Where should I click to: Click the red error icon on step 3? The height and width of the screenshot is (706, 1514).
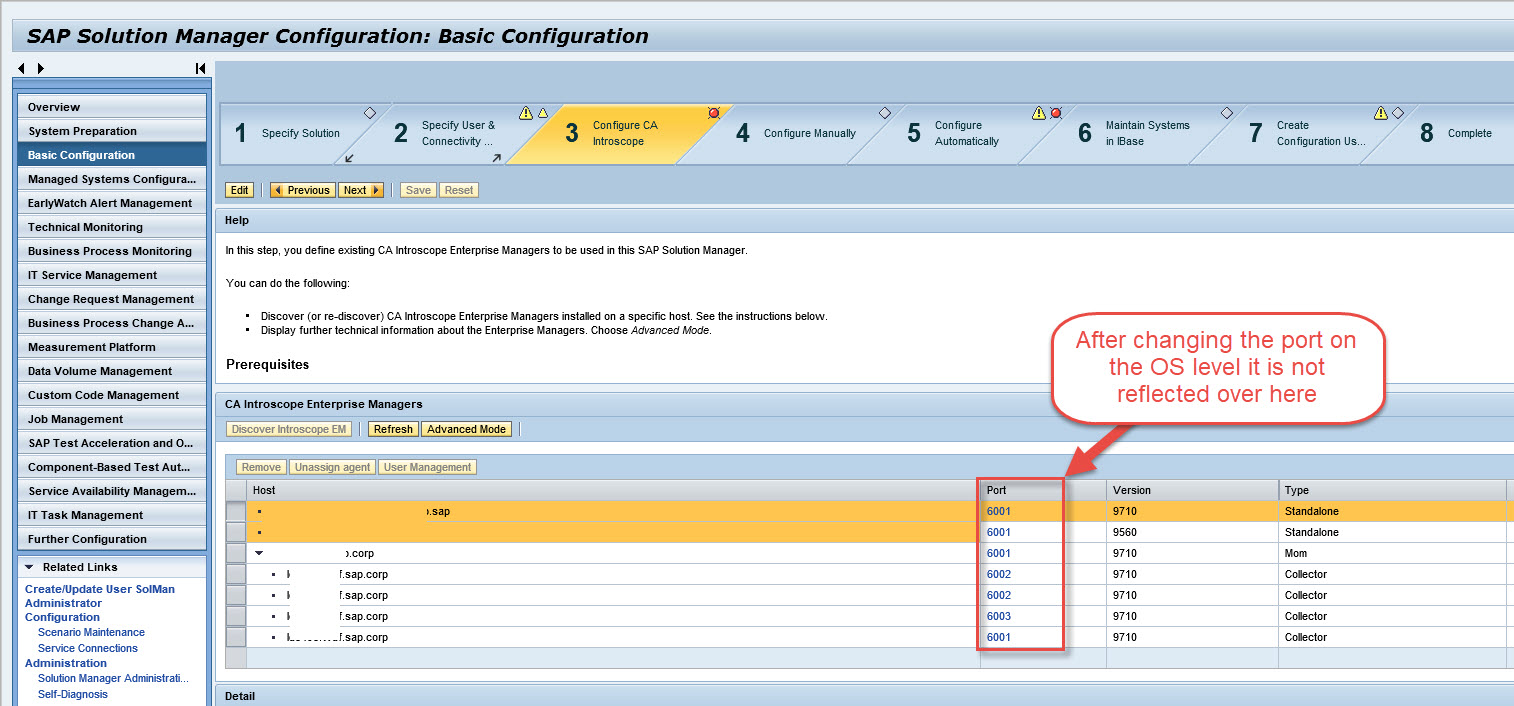click(x=714, y=113)
